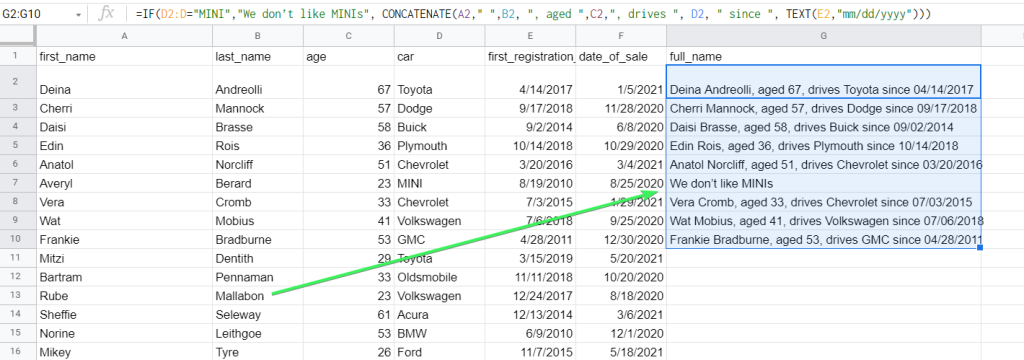Click the full_name header cell
The width and height of the screenshot is (1024, 360).
(824, 56)
